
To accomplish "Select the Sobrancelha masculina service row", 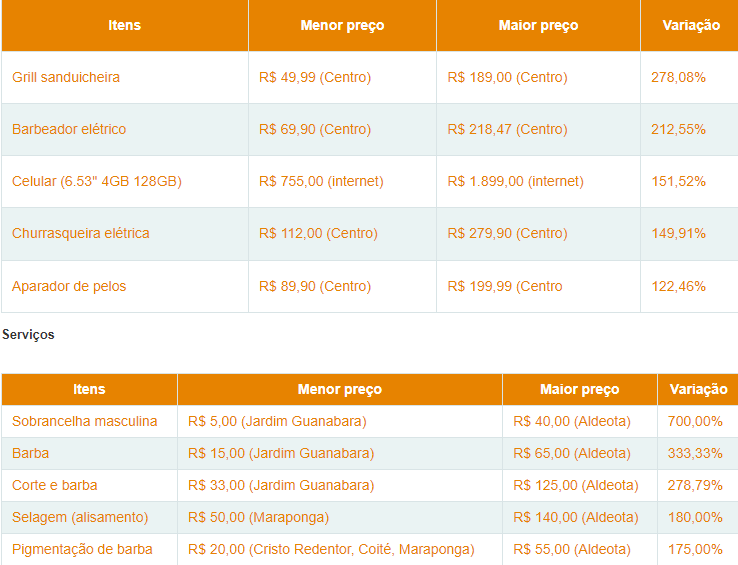I will pos(85,421).
